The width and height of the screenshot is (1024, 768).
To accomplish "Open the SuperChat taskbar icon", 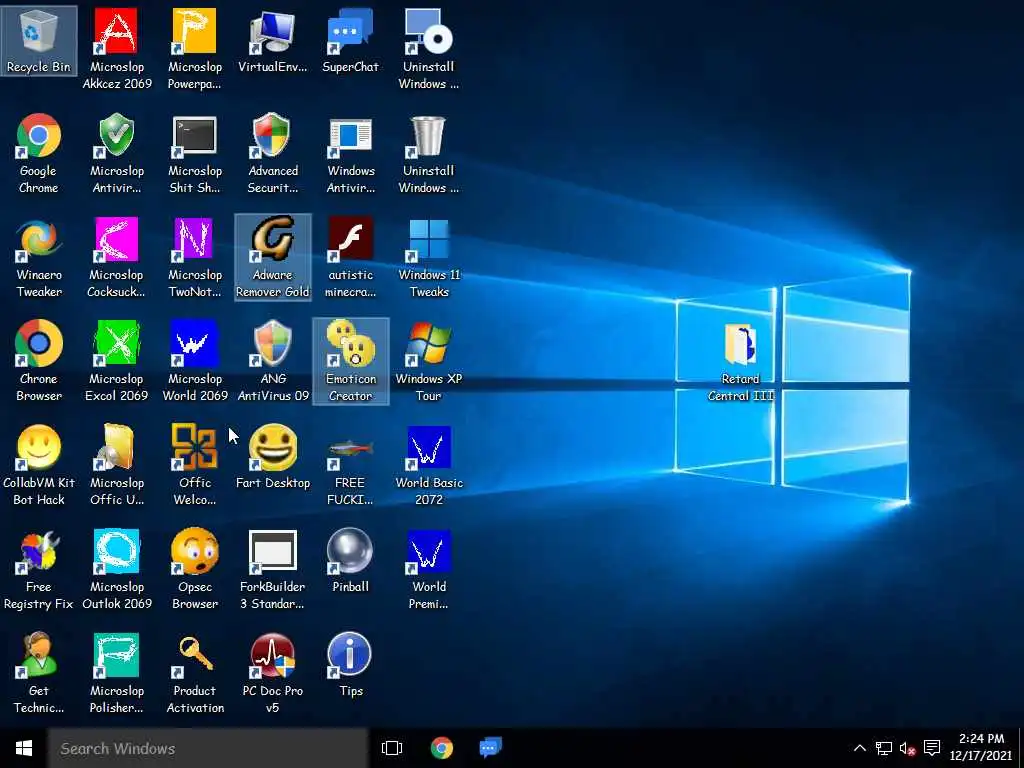I will [x=490, y=748].
